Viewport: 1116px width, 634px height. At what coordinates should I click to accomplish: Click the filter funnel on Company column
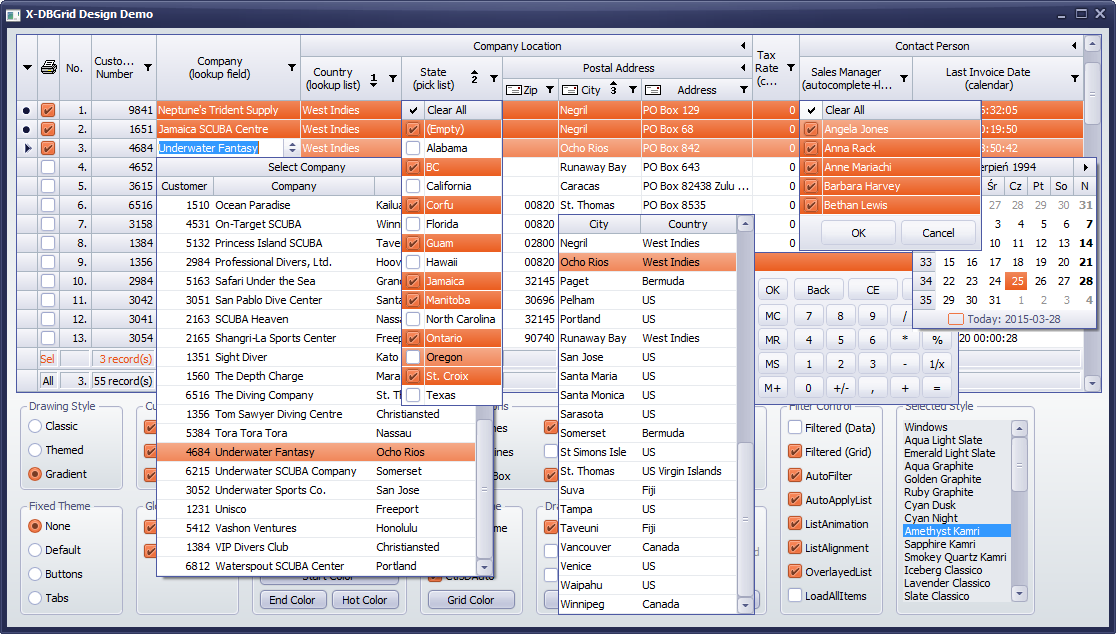pyautogui.click(x=292, y=67)
